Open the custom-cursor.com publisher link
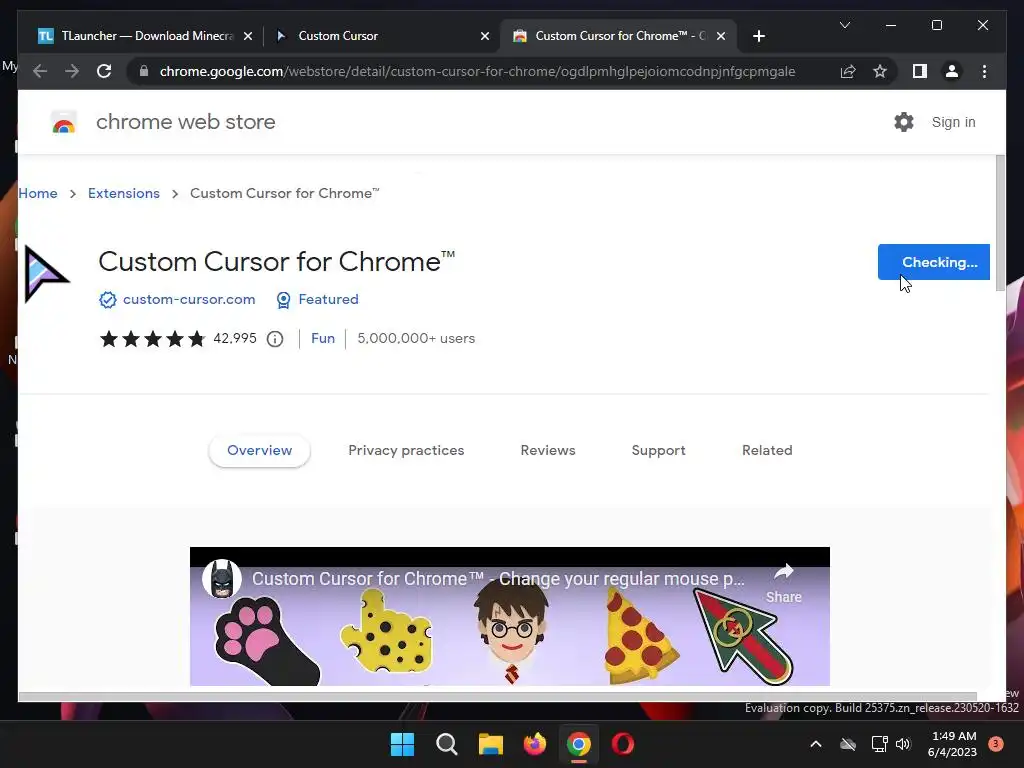 [x=189, y=300]
